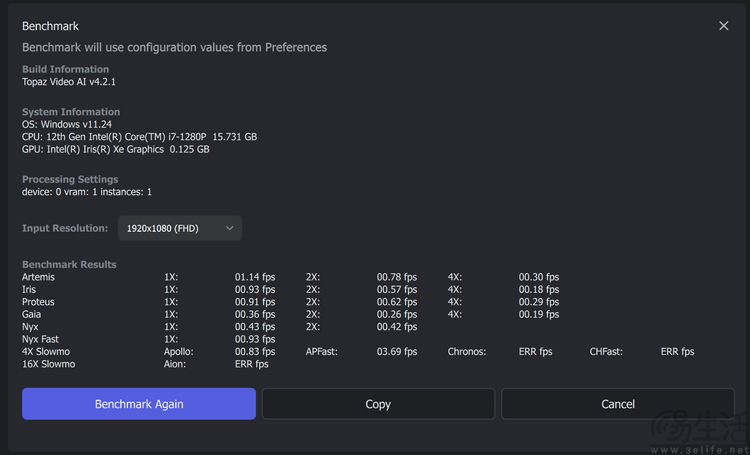750x455 pixels.
Task: Click the GPU Intel Iris Xe line
Action: coord(115,149)
